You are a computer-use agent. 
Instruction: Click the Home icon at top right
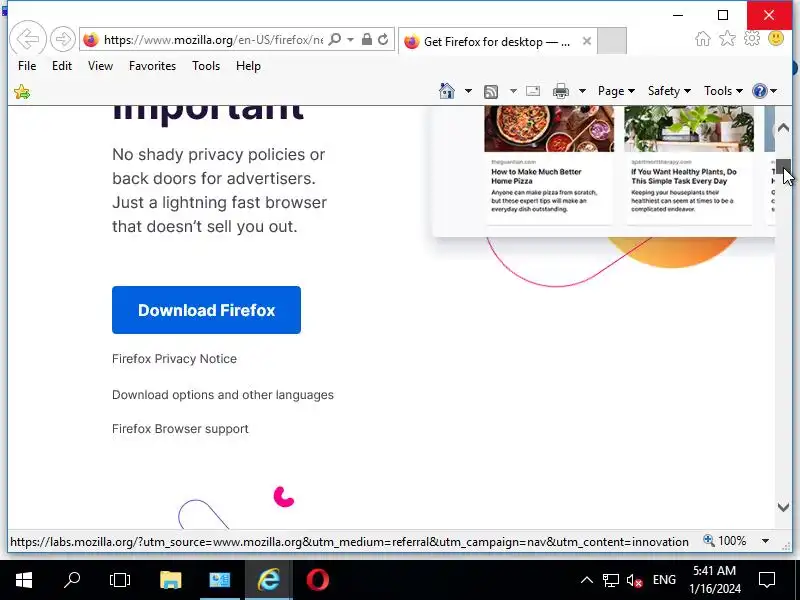(x=703, y=39)
